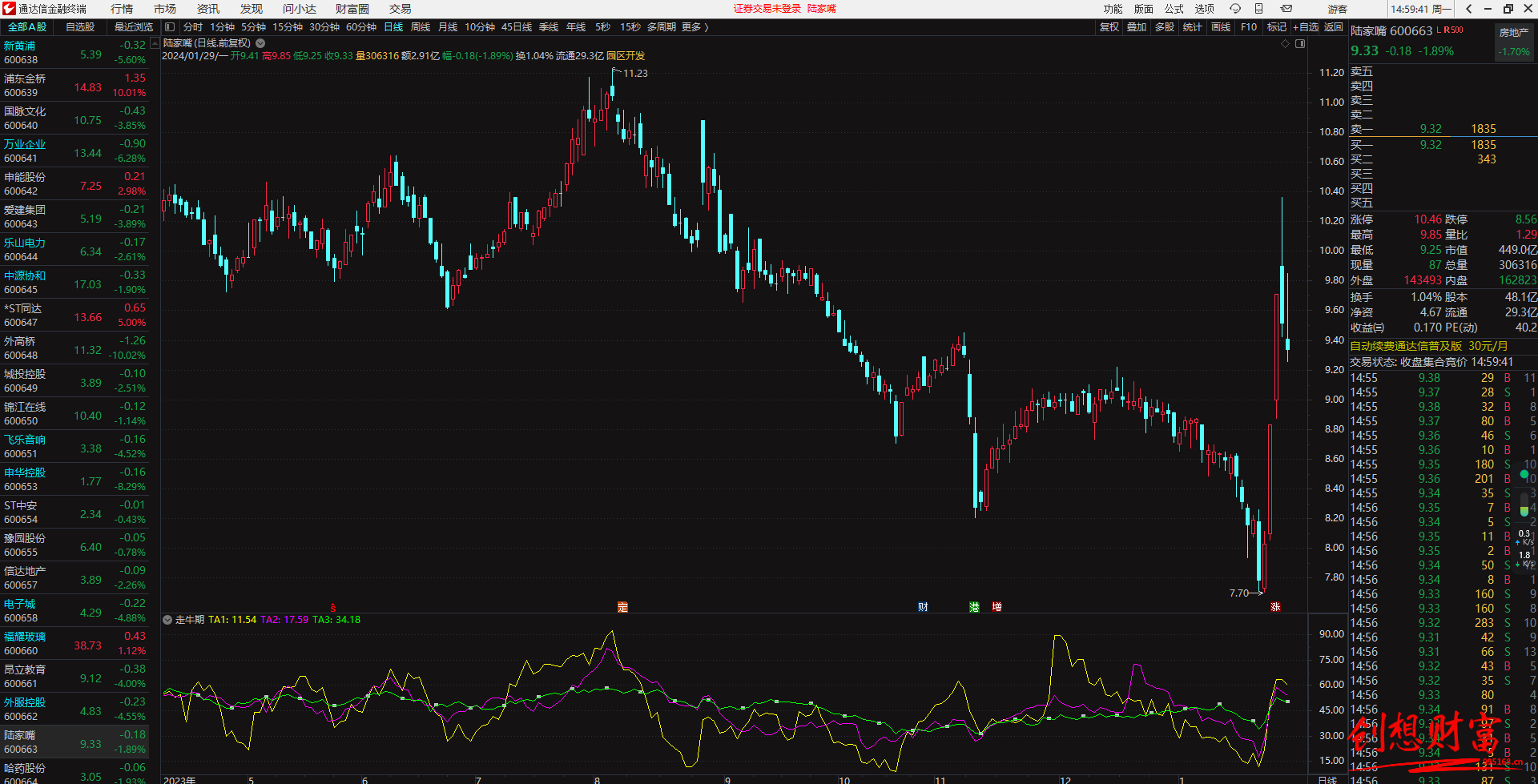The image size is (1538, 784).
Task: Open the 功能 menu
Action: 1113,9
